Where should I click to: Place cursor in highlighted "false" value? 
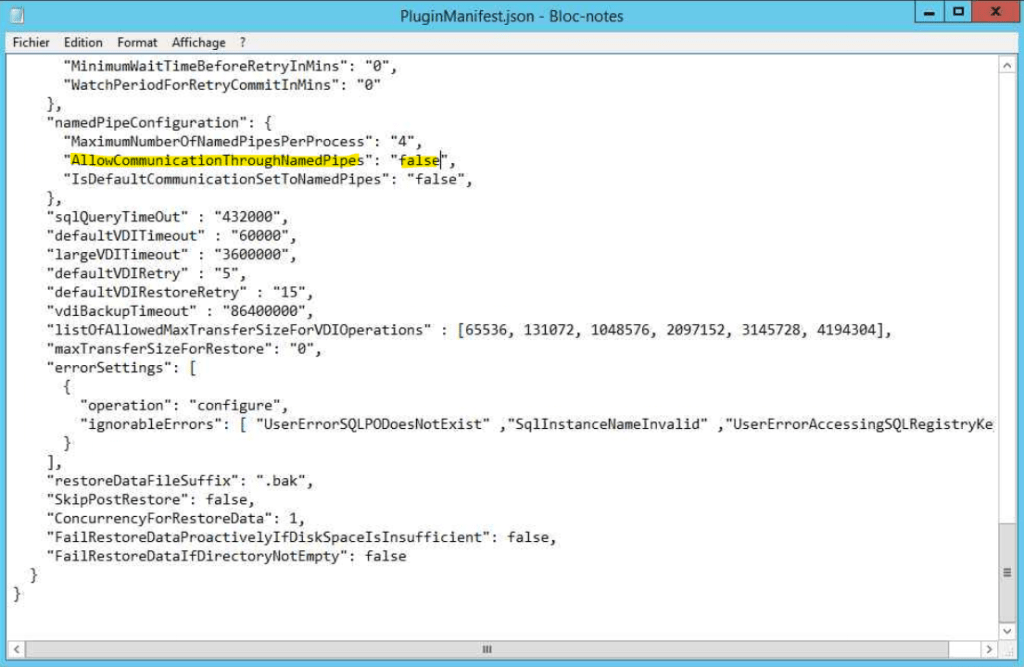420,160
